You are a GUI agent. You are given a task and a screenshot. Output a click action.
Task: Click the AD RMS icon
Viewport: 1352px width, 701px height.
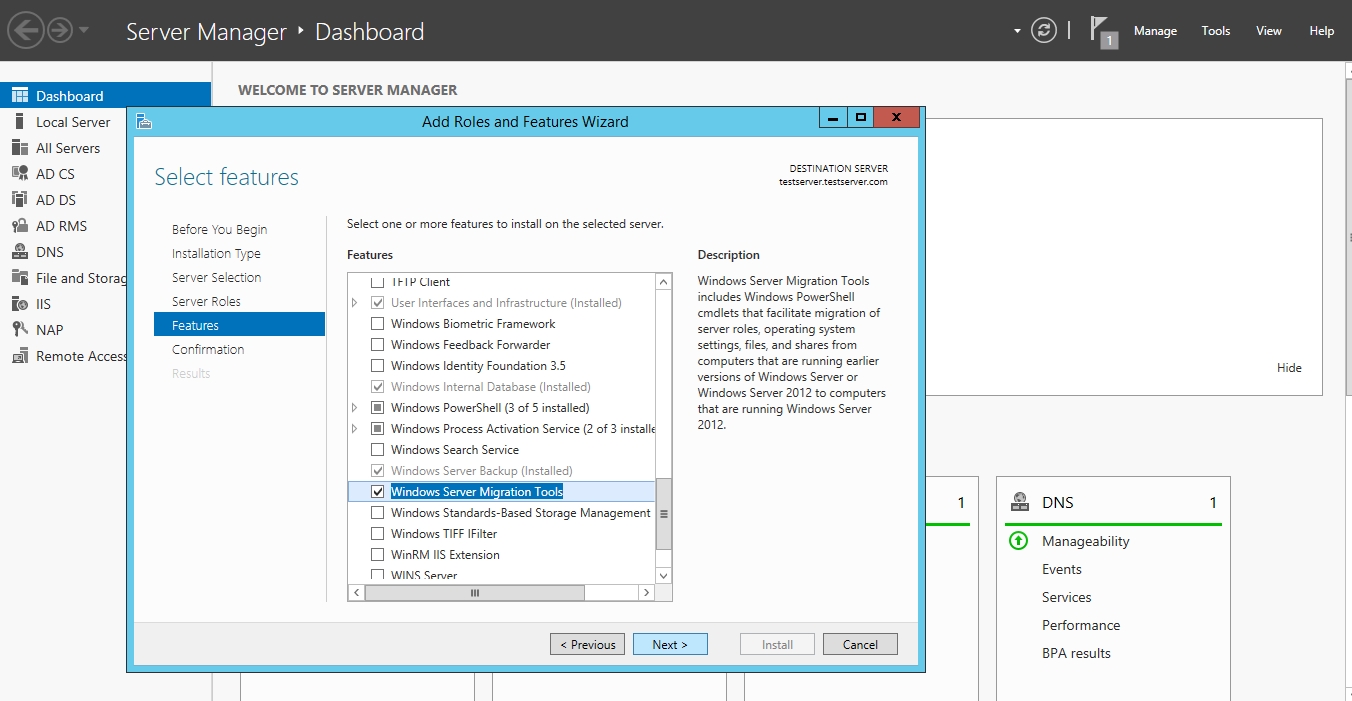point(20,226)
